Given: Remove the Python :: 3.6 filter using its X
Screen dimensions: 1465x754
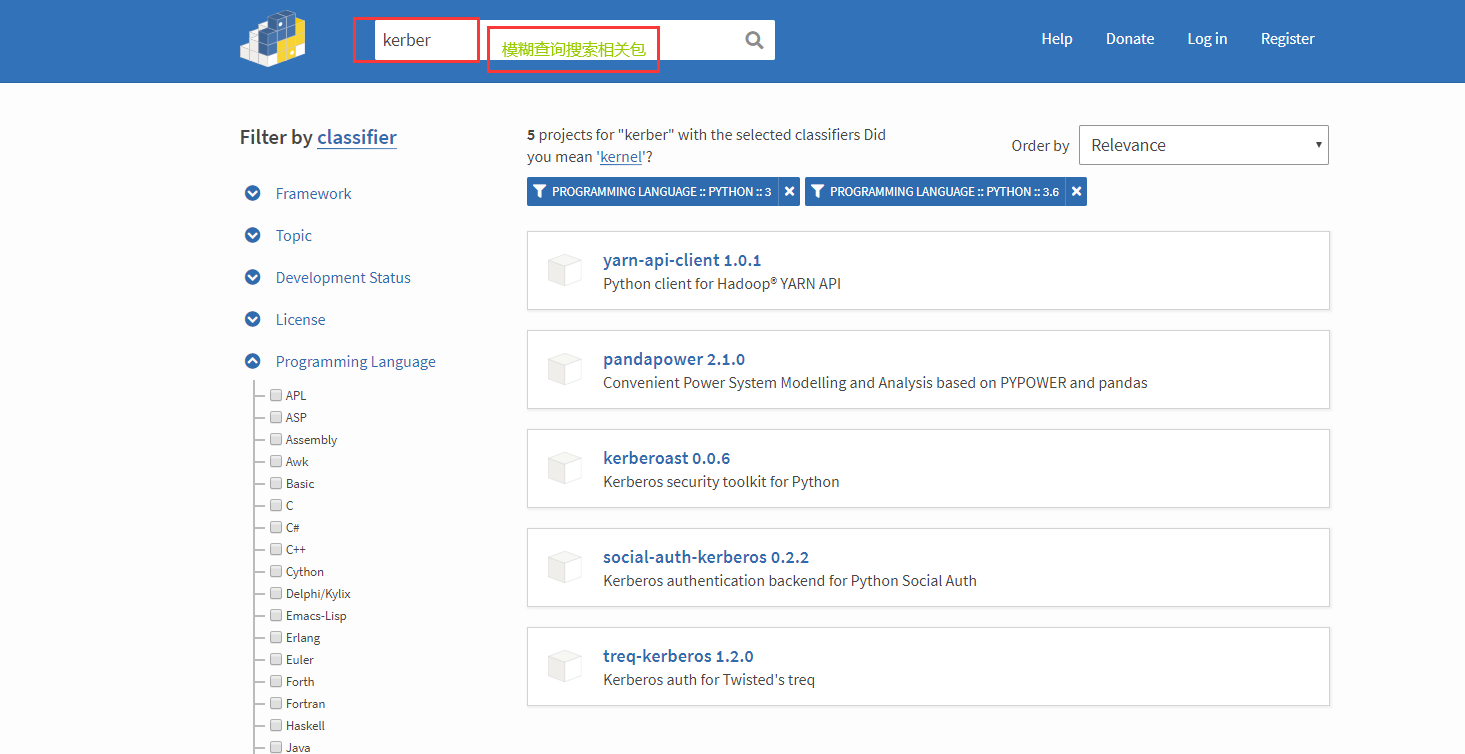Looking at the screenshot, I should pyautogui.click(x=1076, y=191).
